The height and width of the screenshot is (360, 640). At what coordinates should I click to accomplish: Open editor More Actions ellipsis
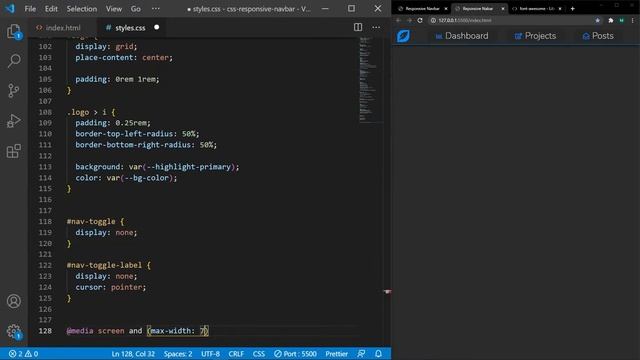point(376,27)
